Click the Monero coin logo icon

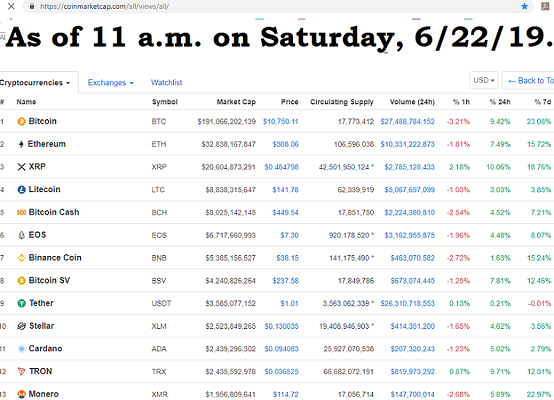pyautogui.click(x=22, y=394)
